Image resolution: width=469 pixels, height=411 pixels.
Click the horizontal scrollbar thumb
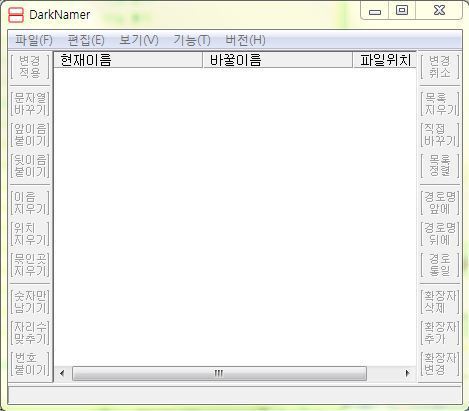coord(219,373)
